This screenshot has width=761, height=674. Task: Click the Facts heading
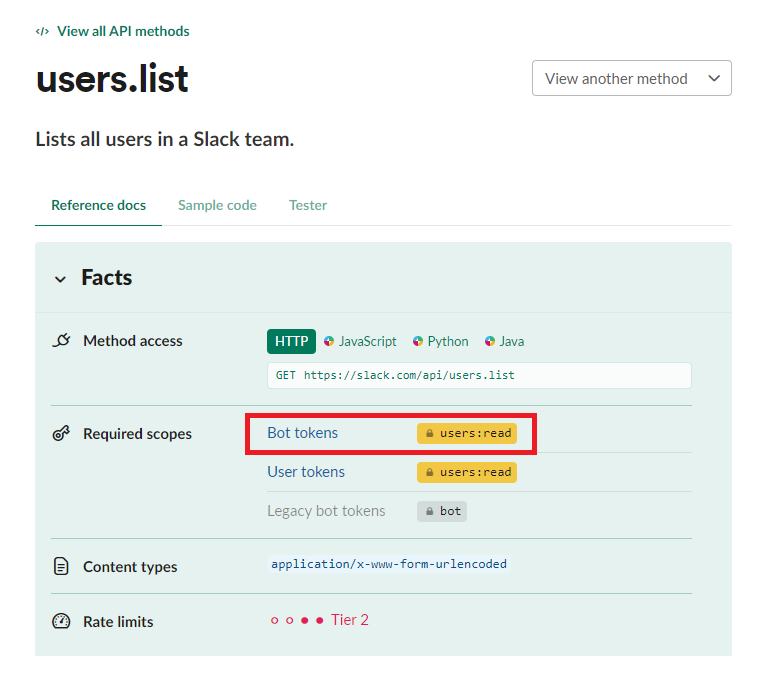[106, 278]
